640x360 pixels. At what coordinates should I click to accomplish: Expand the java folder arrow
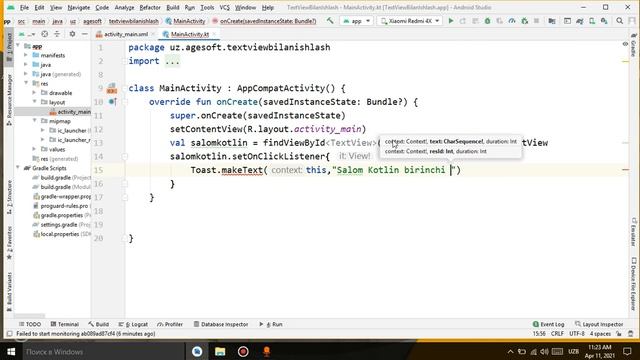(26, 64)
